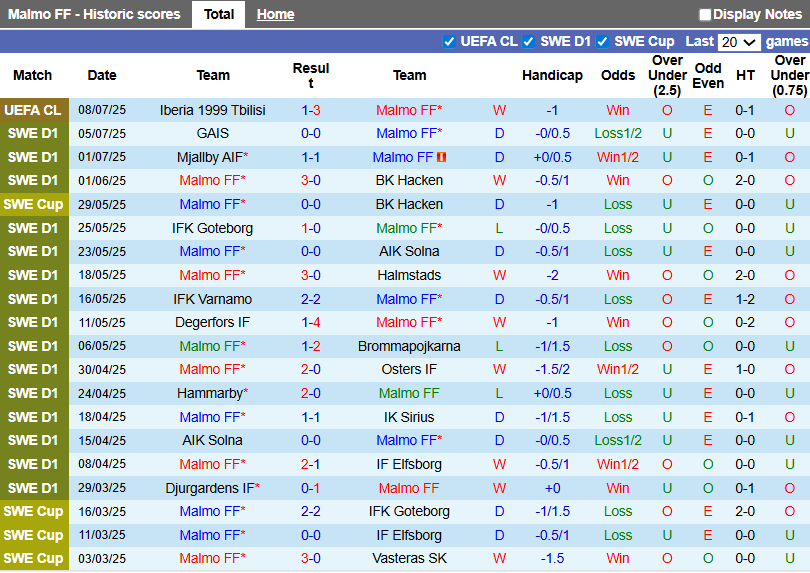Click the date 08/07/25

tap(102, 110)
